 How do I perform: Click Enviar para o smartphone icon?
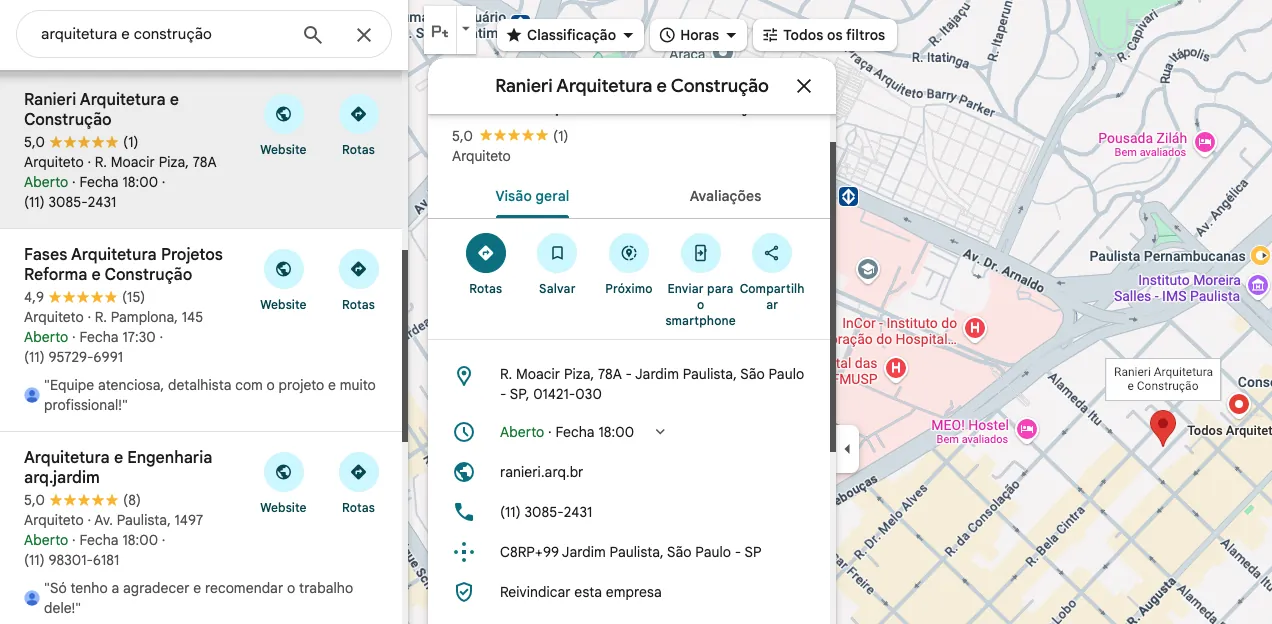[x=700, y=253]
